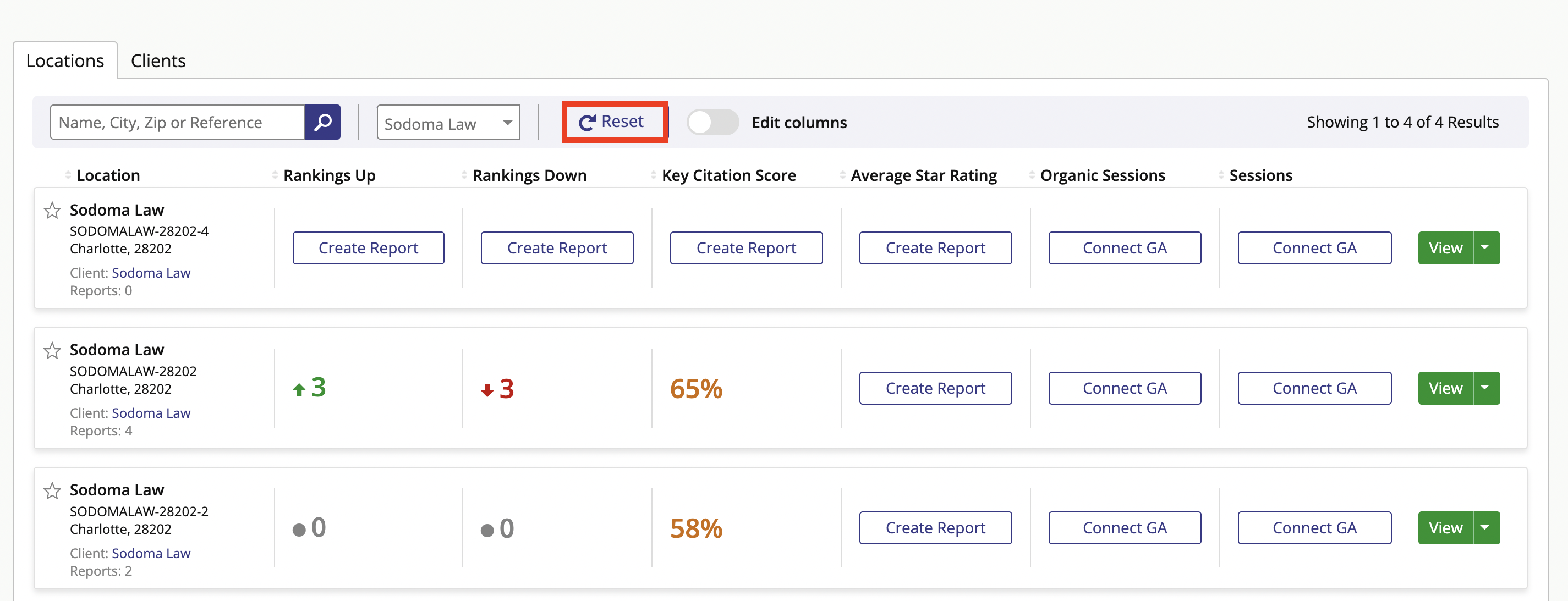Favorite the star for SODOMALAW-28202-2 location
This screenshot has height=601, width=1568.
pyautogui.click(x=52, y=490)
